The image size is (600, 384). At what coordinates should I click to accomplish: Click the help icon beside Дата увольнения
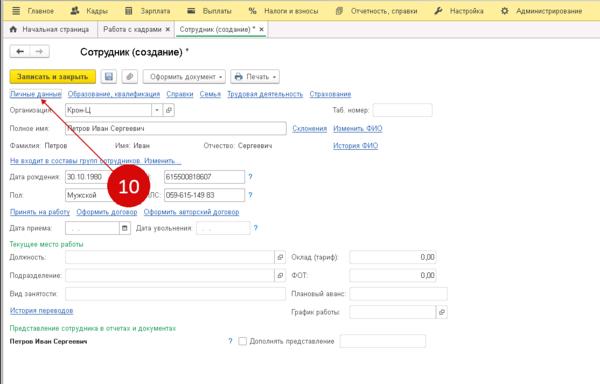click(256, 228)
